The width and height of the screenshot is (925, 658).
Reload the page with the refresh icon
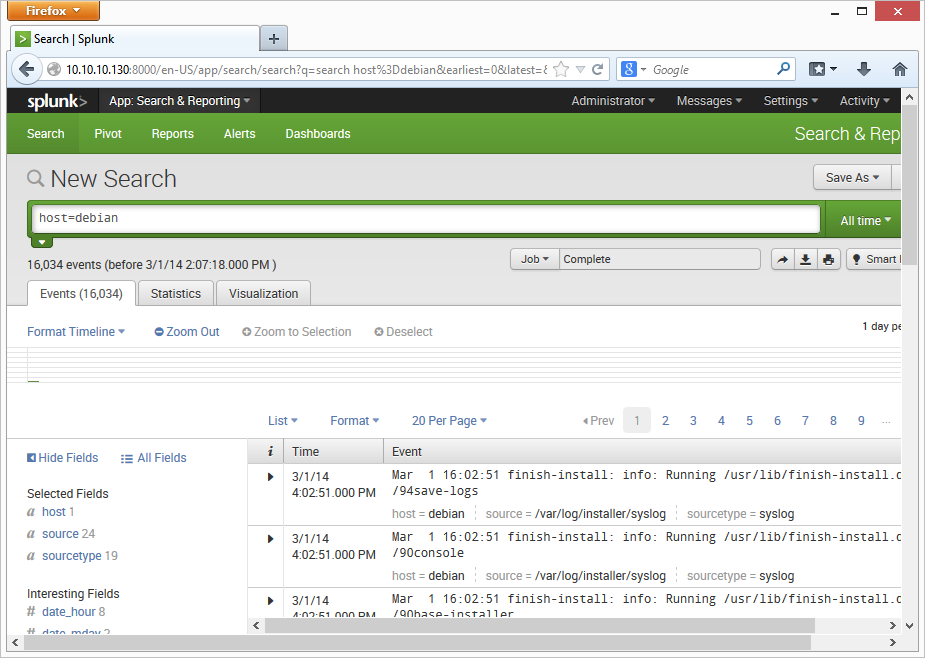click(x=598, y=70)
